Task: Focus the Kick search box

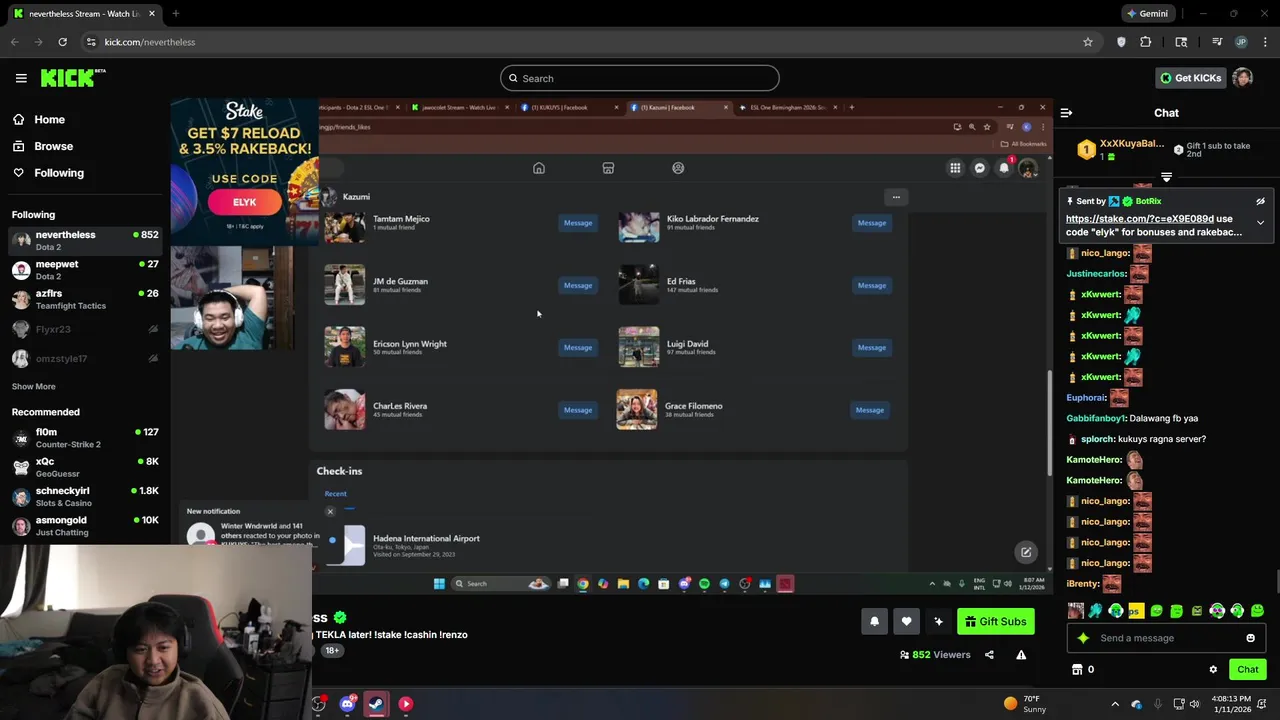Action: [x=640, y=78]
